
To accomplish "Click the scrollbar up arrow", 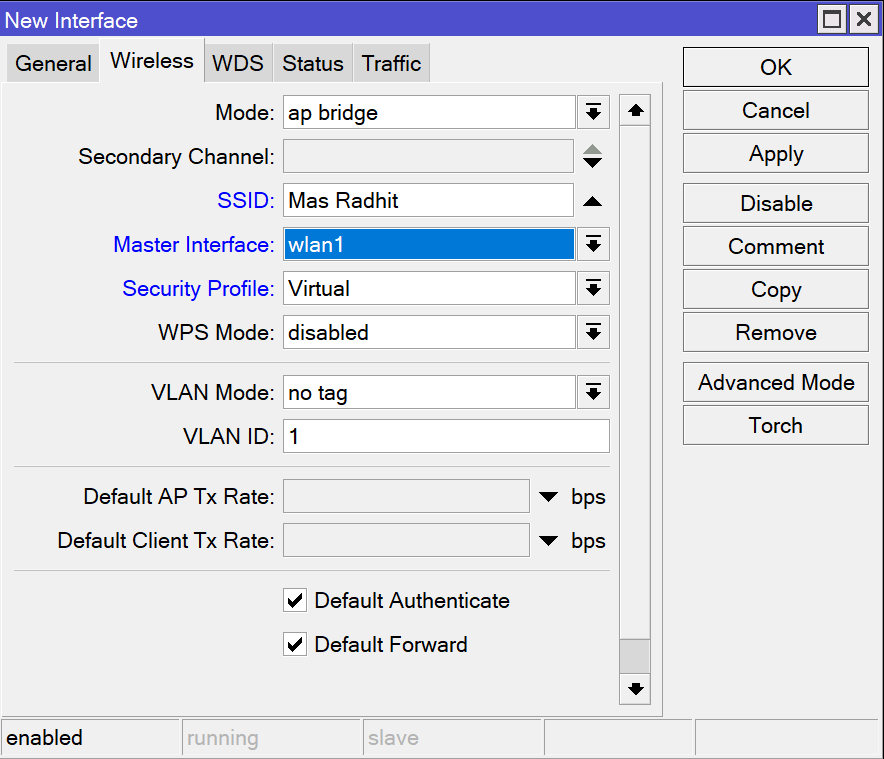I will (x=635, y=110).
